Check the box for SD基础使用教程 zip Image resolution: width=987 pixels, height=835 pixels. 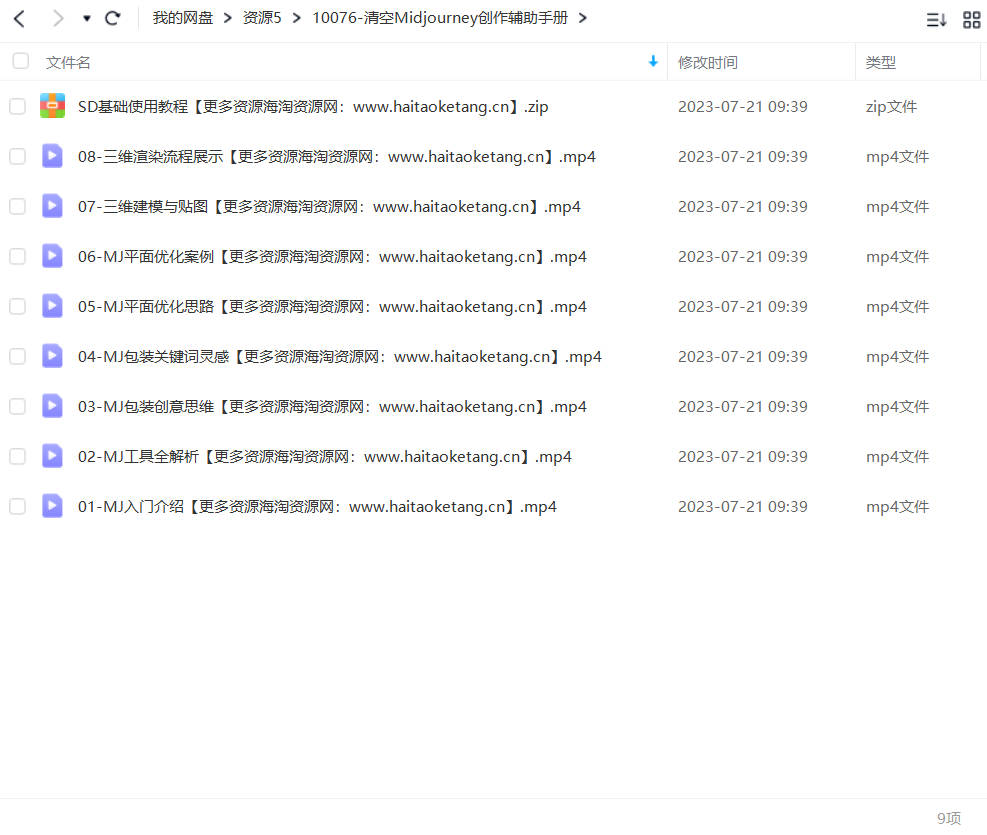(x=18, y=106)
